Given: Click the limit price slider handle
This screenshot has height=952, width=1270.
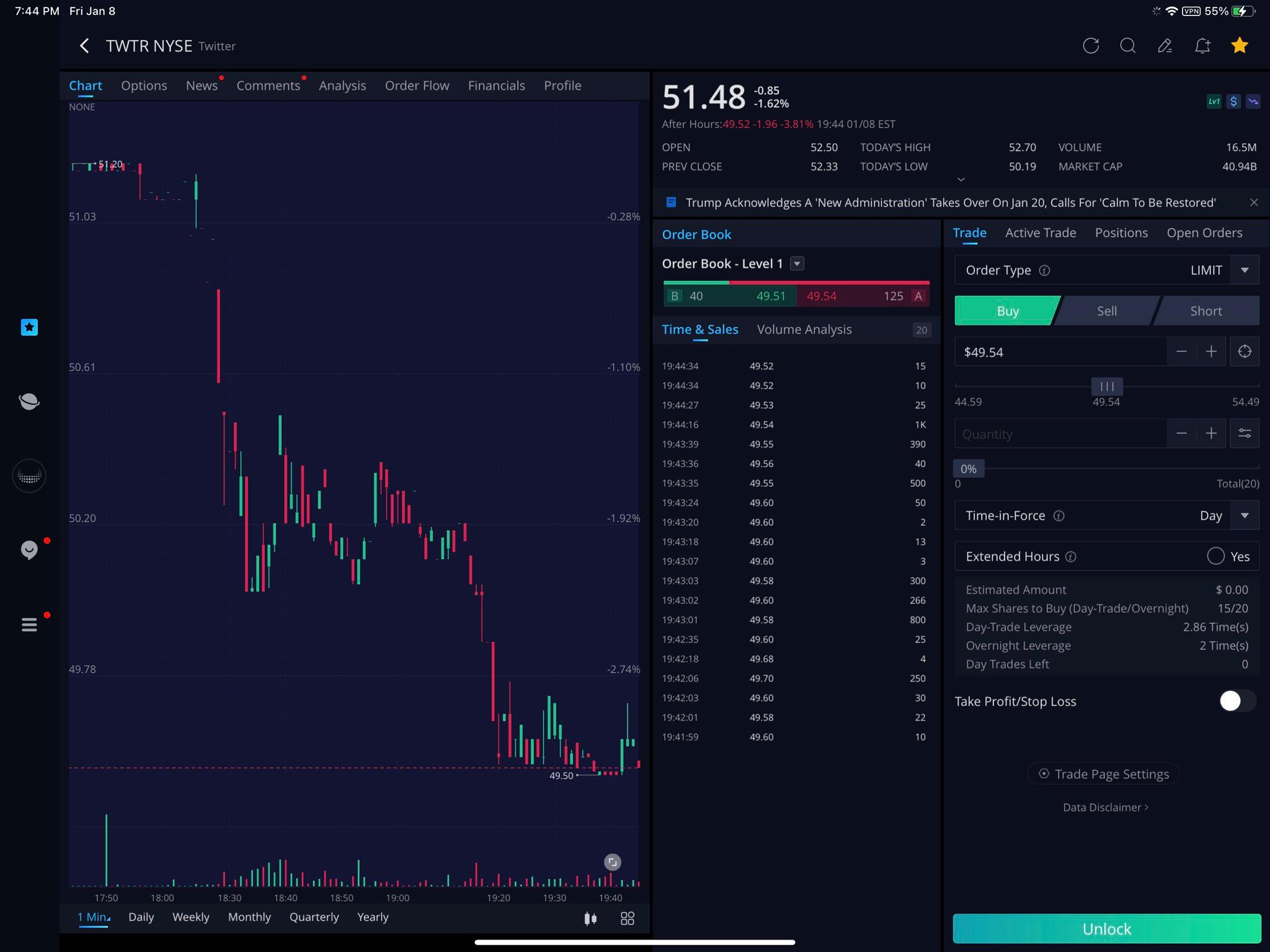Looking at the screenshot, I should (1107, 386).
